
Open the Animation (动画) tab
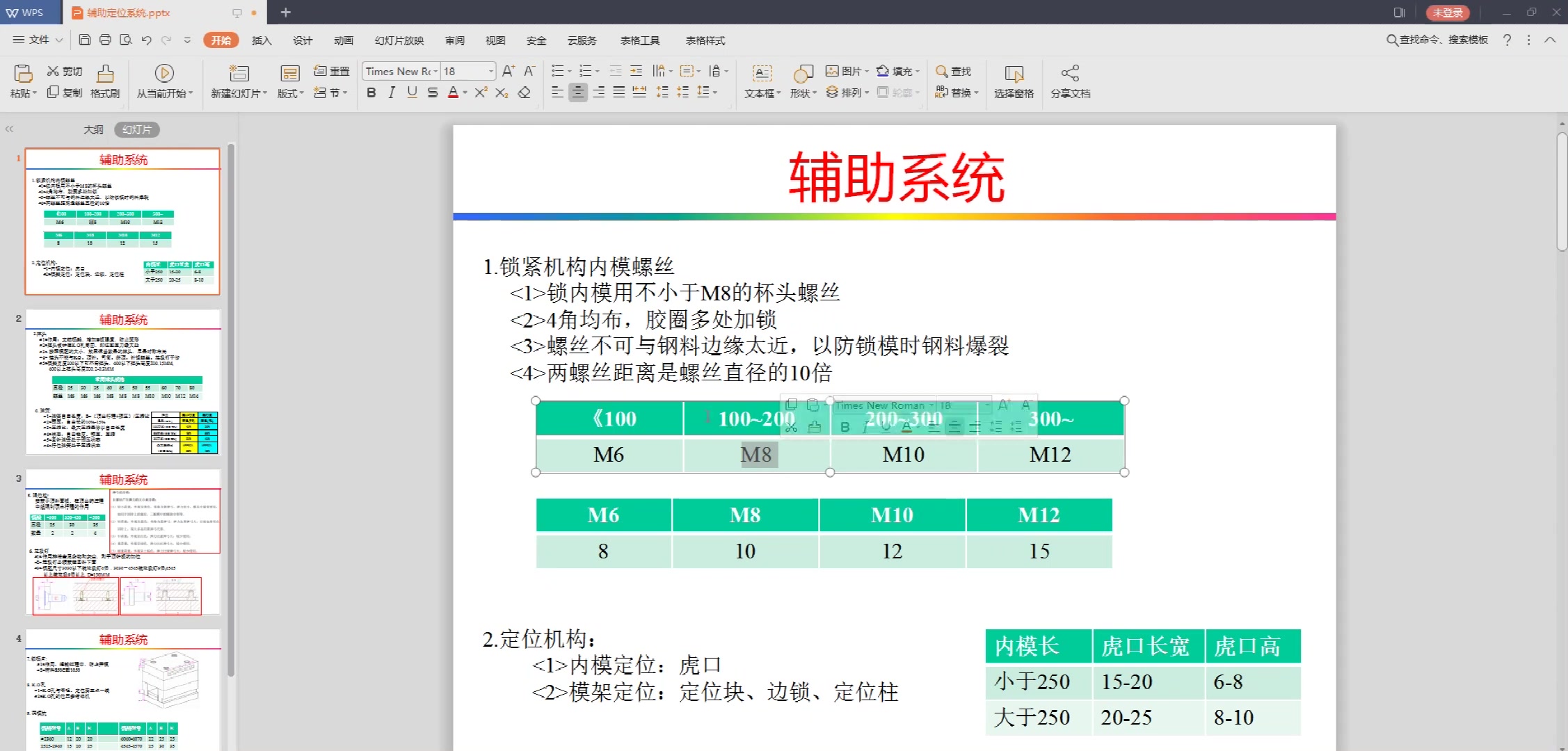344,40
